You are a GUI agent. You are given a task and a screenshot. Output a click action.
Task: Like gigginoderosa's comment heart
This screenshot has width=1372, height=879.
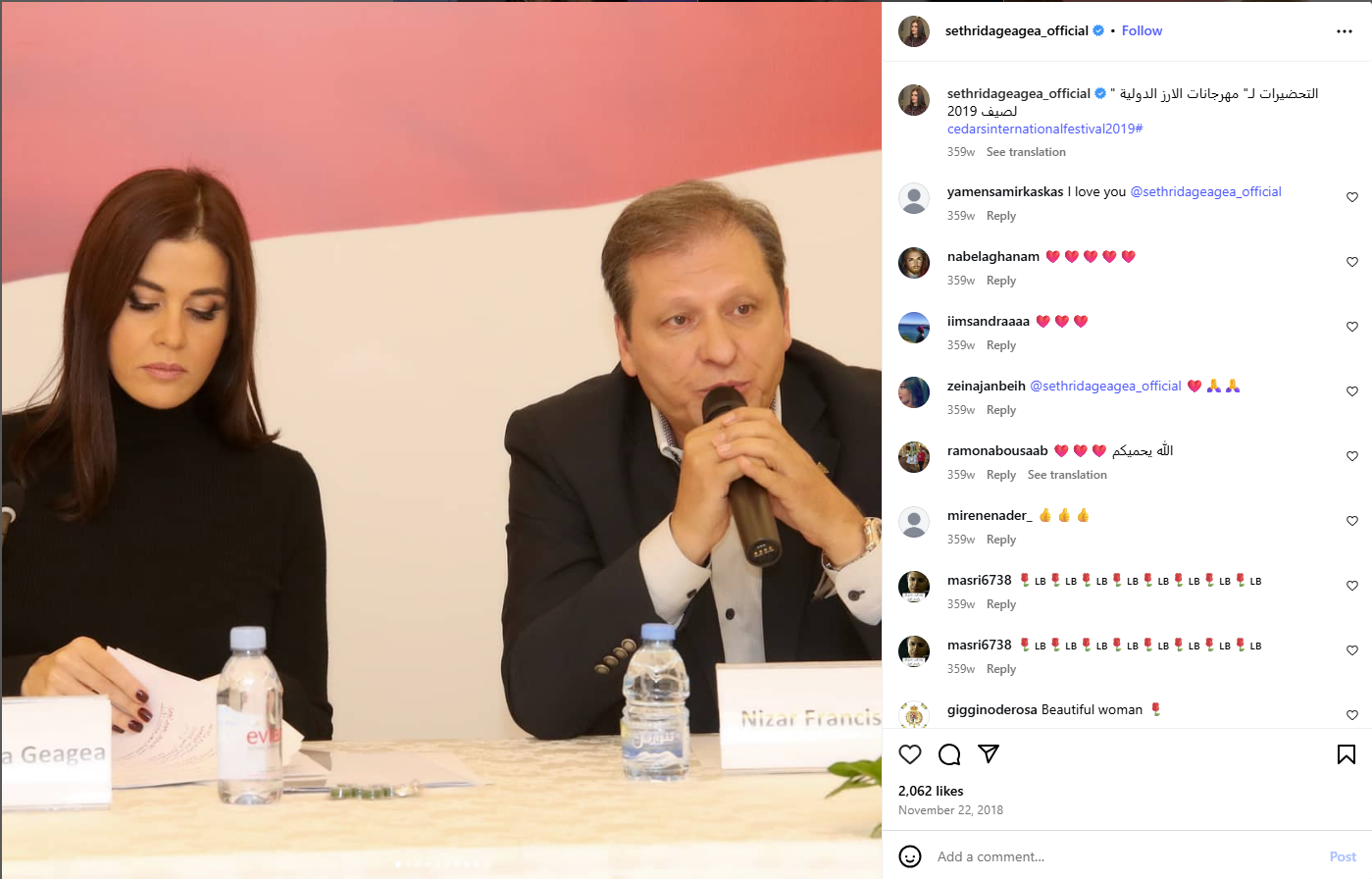1352,715
